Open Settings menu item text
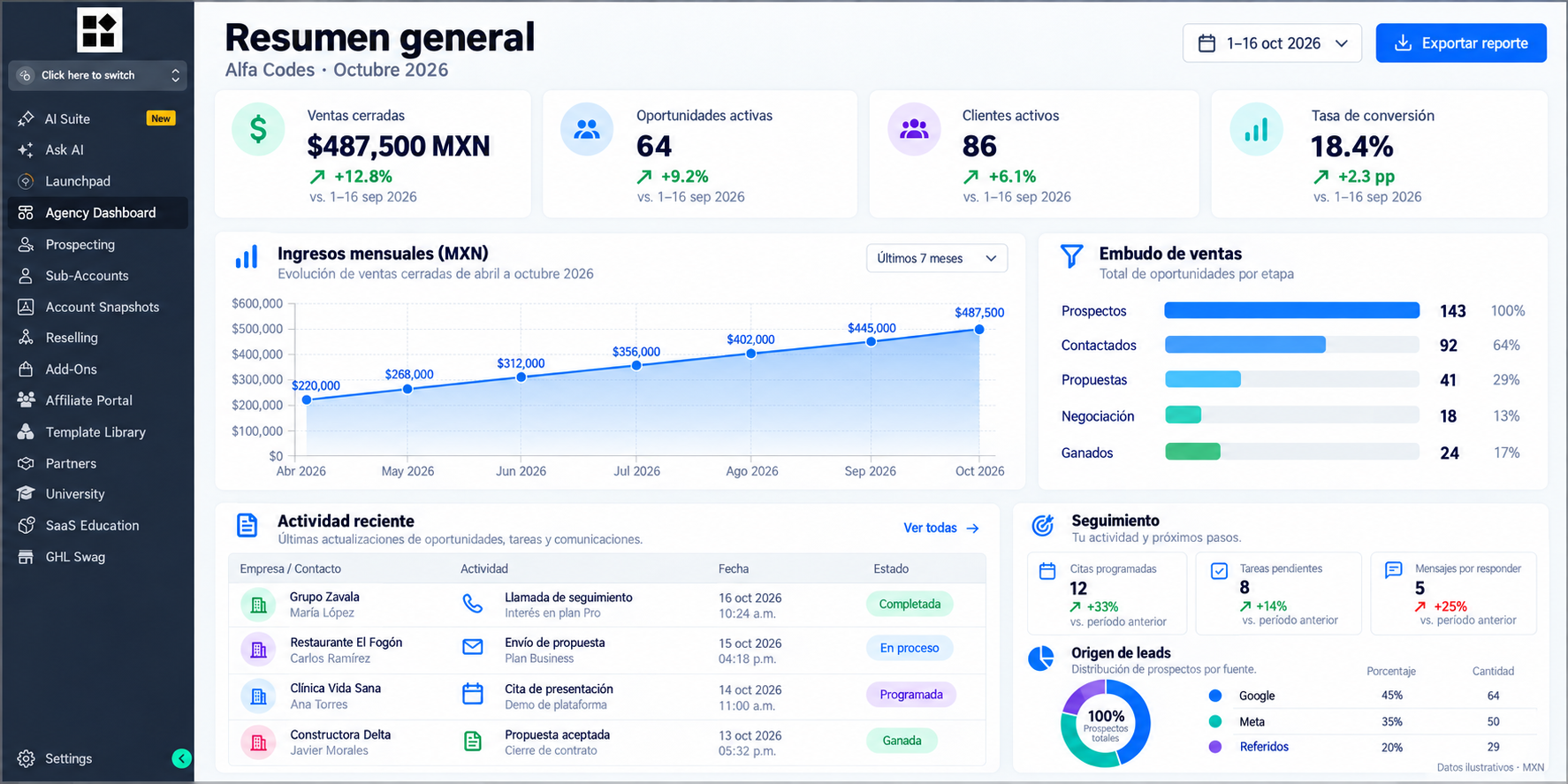Screen dimensions: 1568x784 [x=69, y=758]
